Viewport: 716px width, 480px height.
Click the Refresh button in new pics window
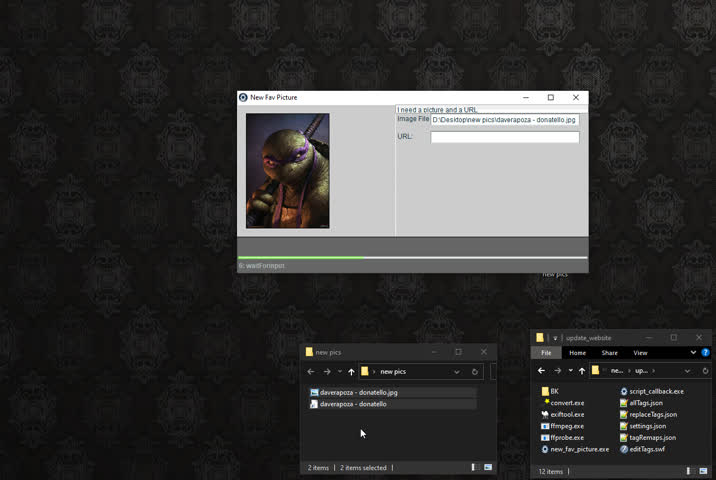click(475, 372)
